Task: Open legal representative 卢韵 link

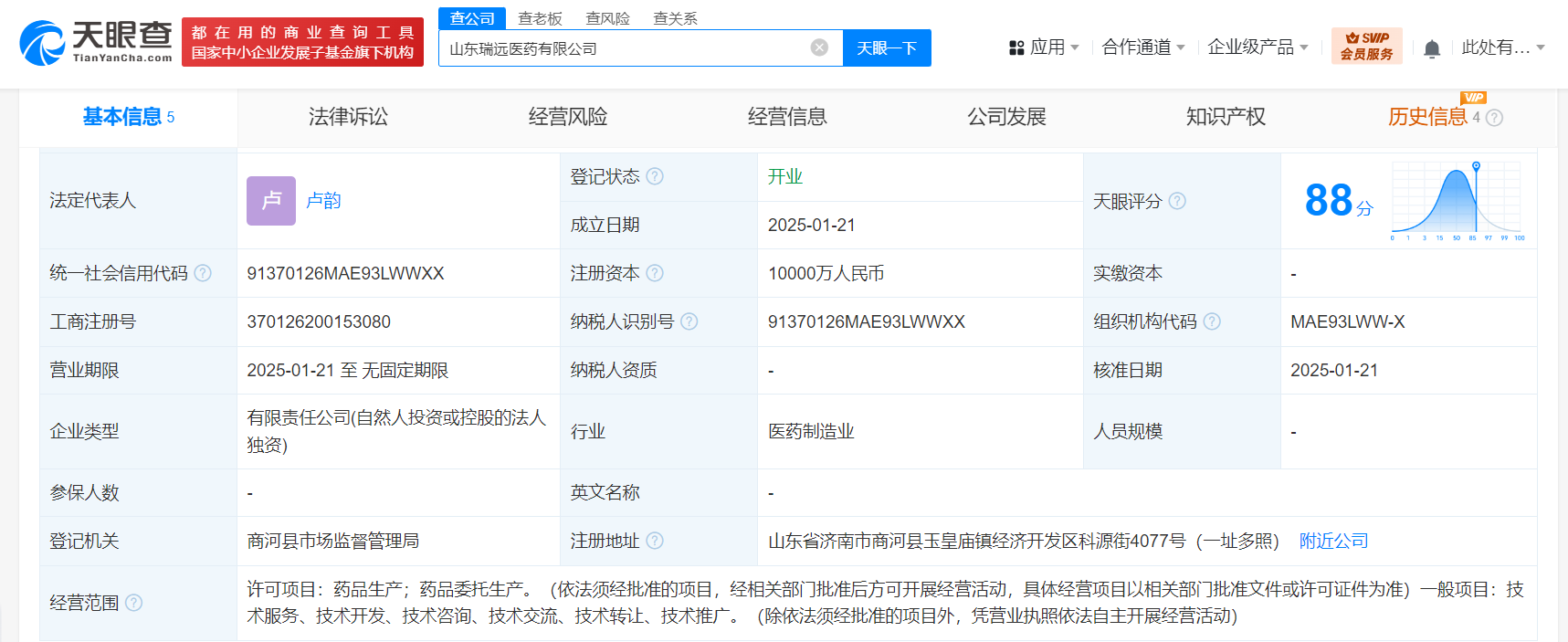Action: [323, 201]
